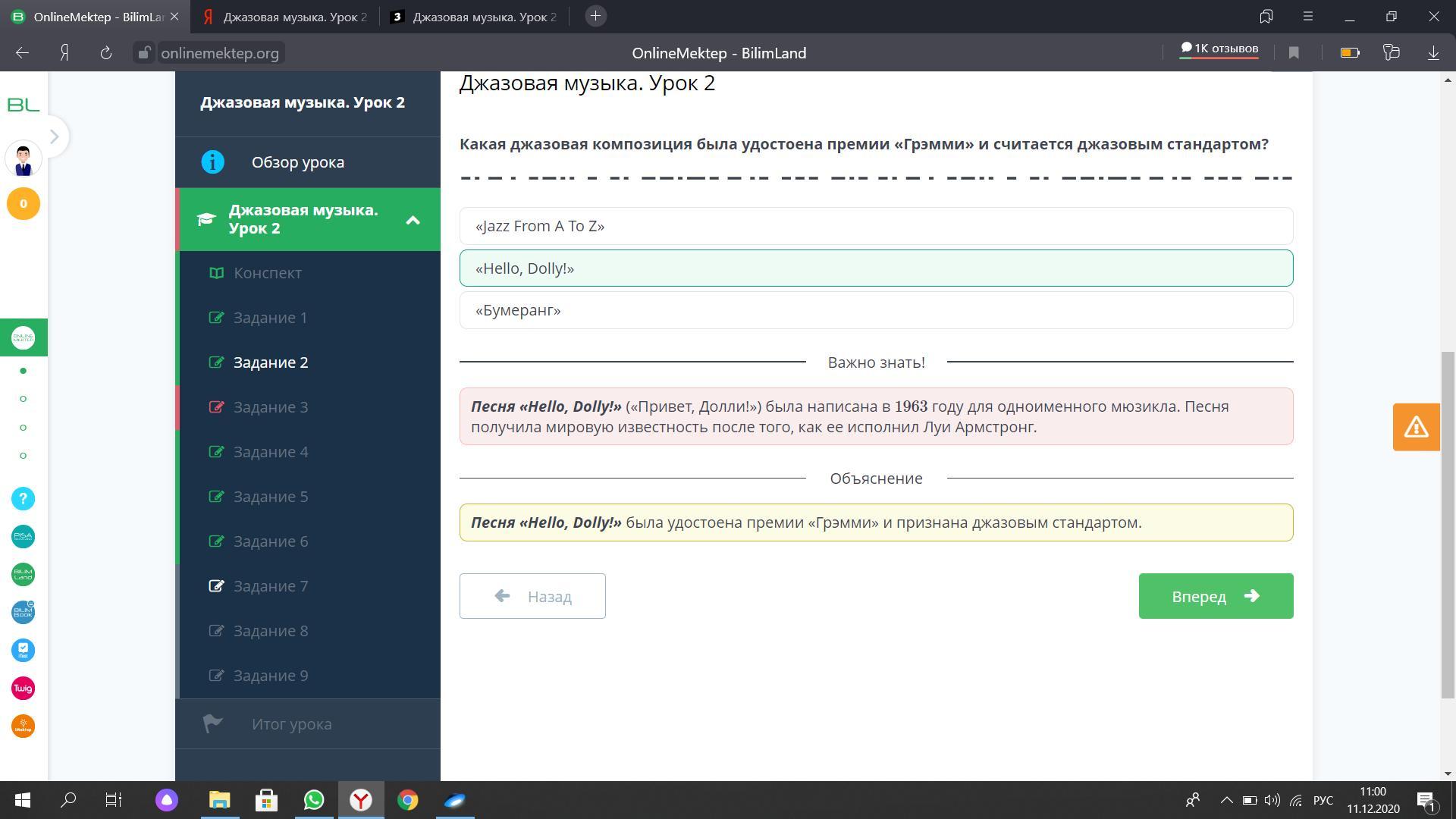The width and height of the screenshot is (1456, 819).
Task: Click the browser bookmark icon
Action: tap(1294, 52)
